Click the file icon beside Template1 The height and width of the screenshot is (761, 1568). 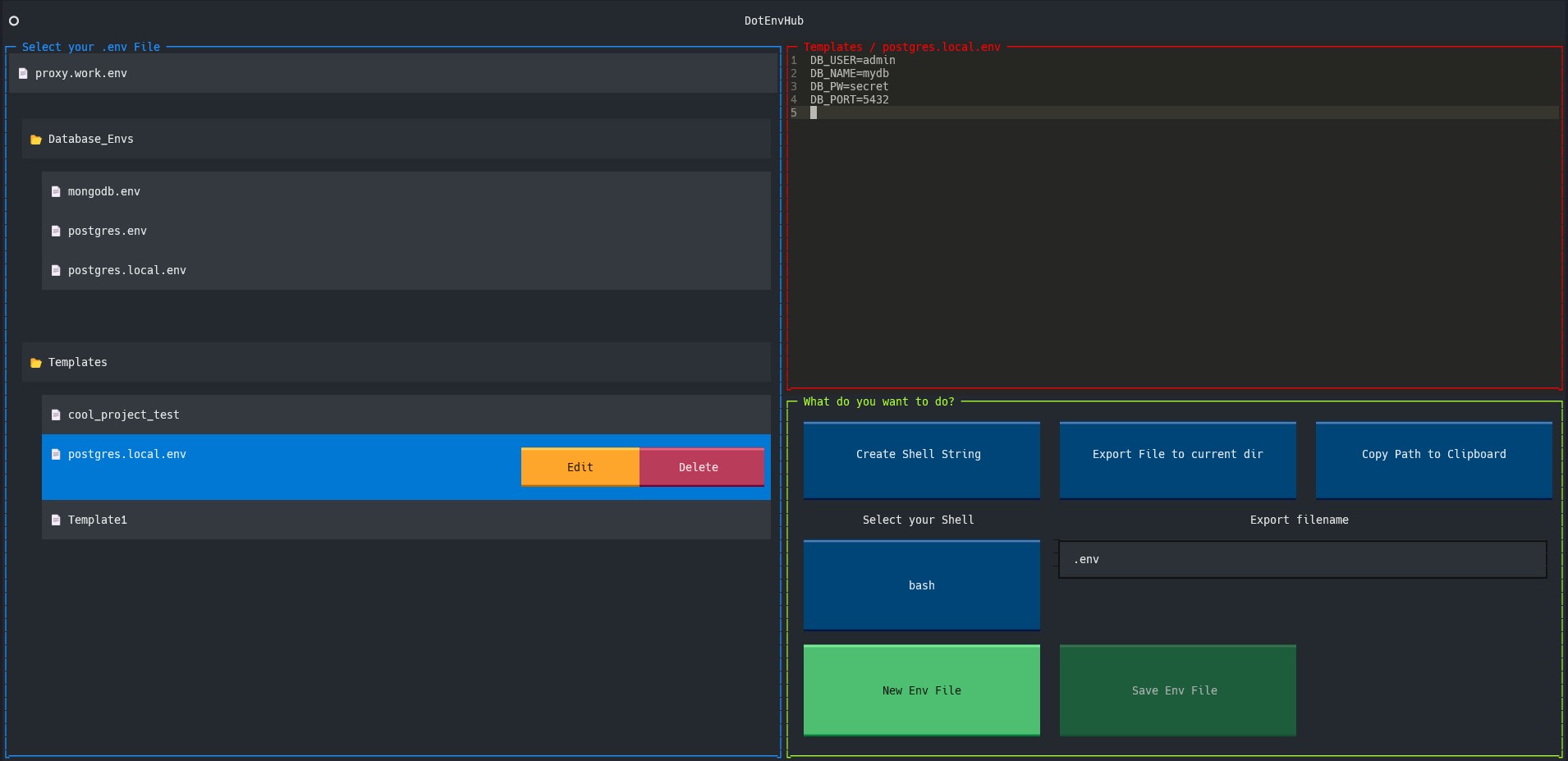(56, 520)
